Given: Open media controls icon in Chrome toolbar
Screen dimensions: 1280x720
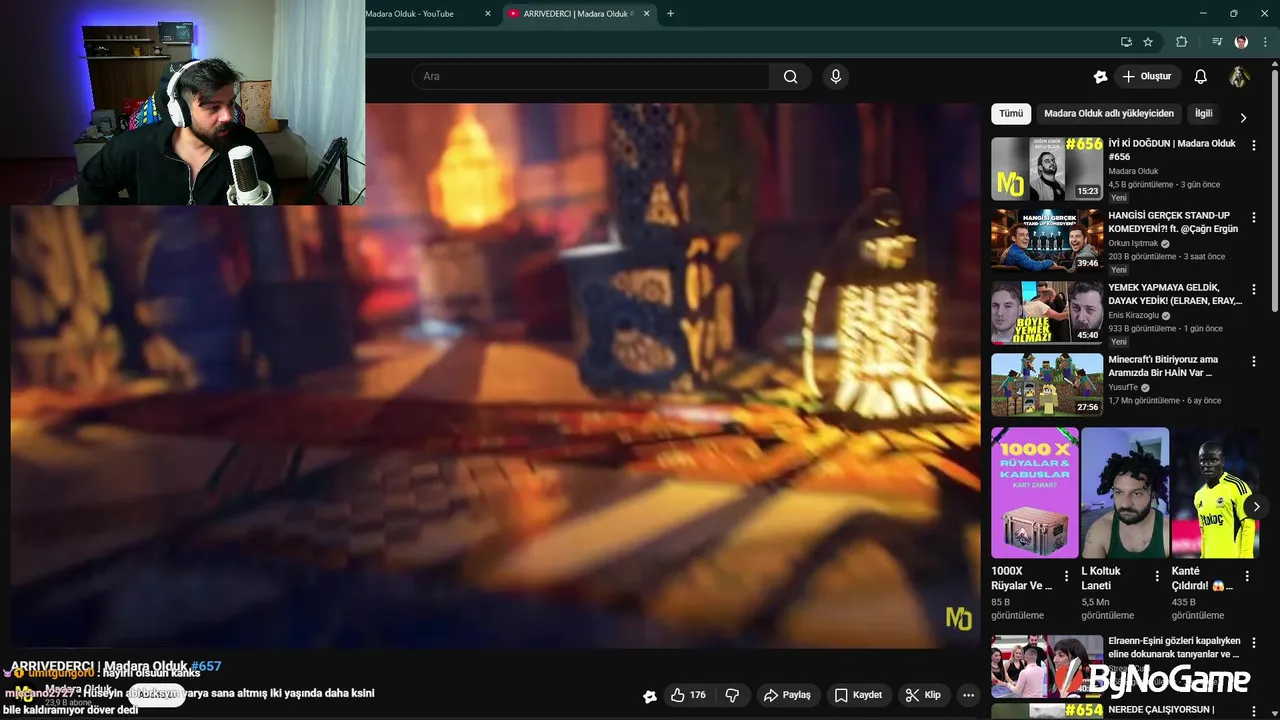Looking at the screenshot, I should 1217,42.
